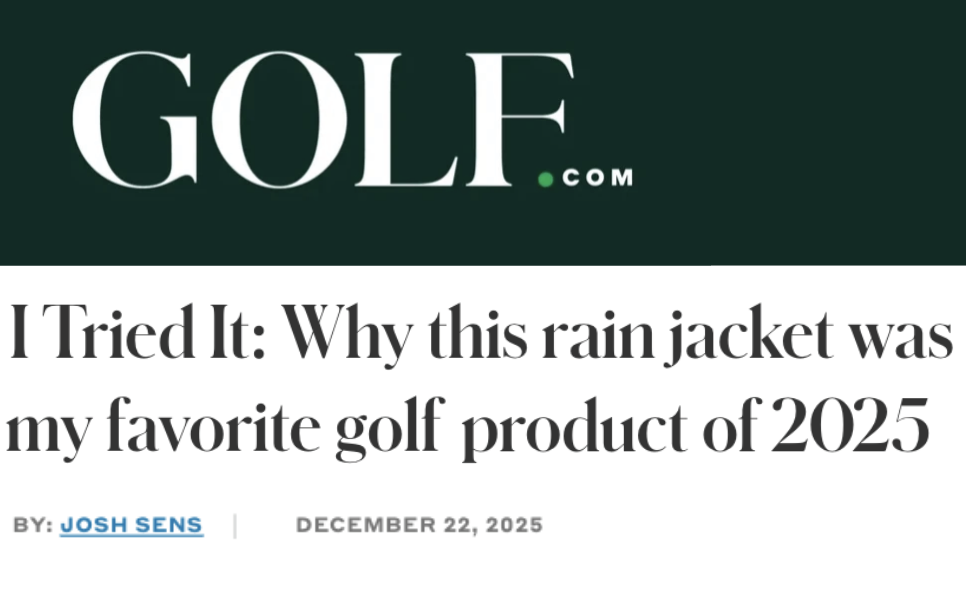
Task: Click the "BY:" byline label
Action: click(33, 525)
